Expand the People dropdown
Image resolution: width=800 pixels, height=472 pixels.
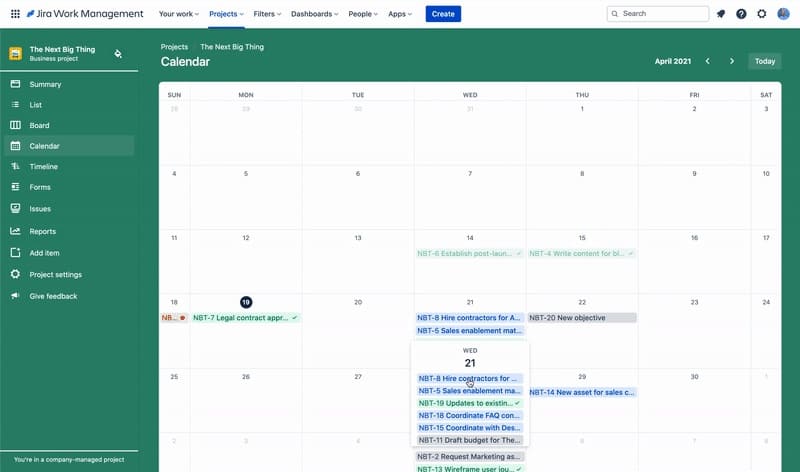(x=363, y=14)
